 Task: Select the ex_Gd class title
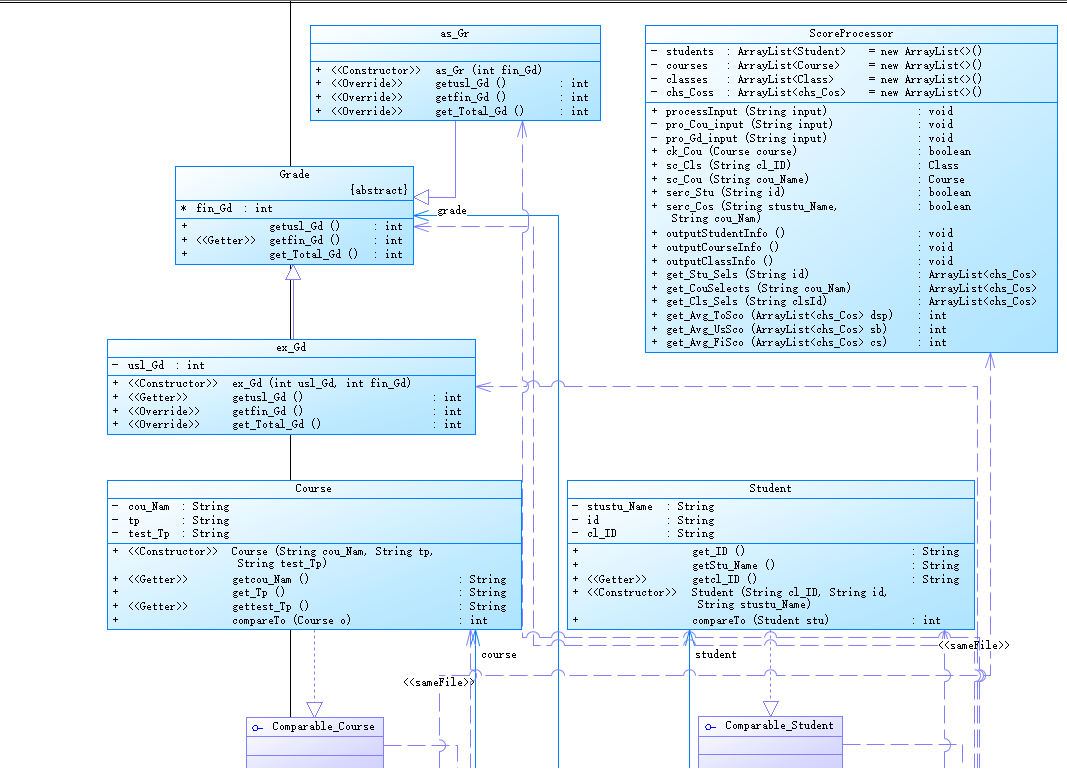[x=291, y=348]
